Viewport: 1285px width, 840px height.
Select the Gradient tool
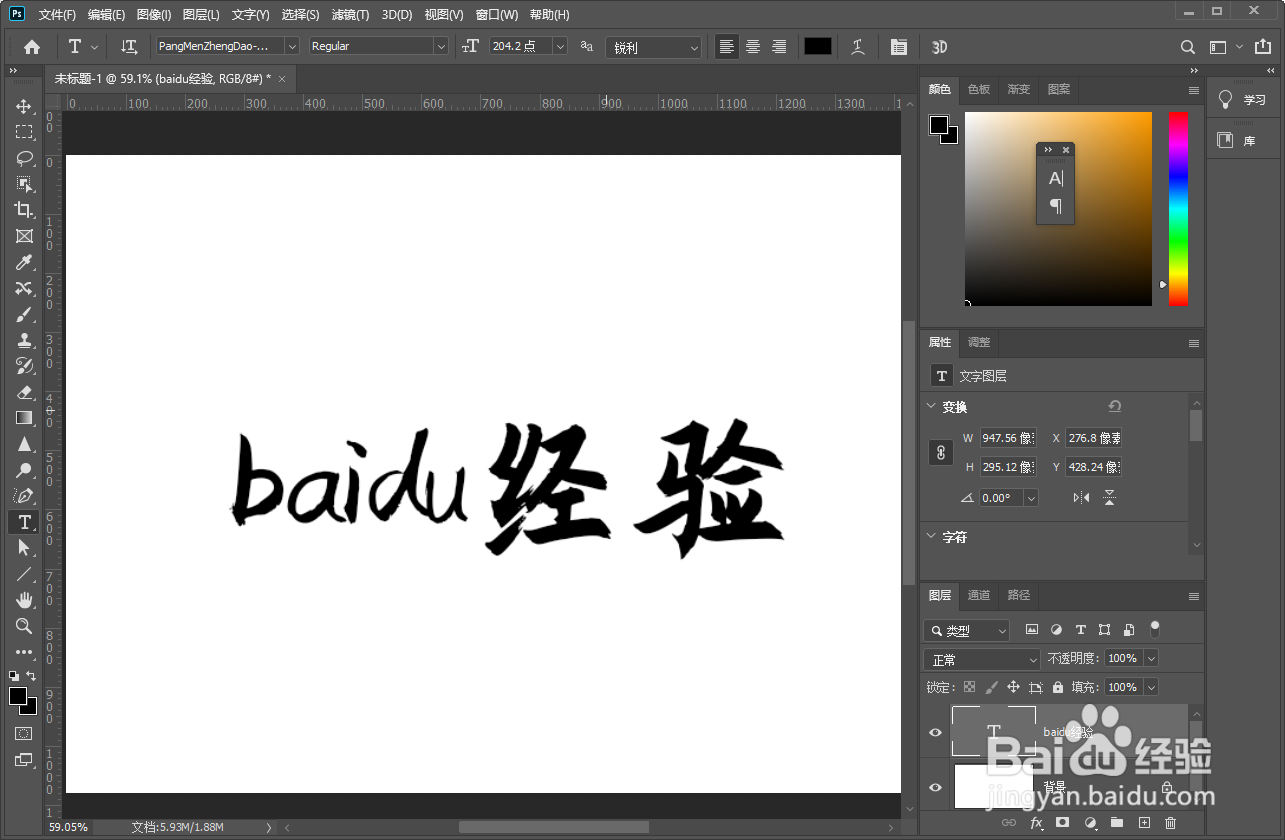pyautogui.click(x=24, y=418)
